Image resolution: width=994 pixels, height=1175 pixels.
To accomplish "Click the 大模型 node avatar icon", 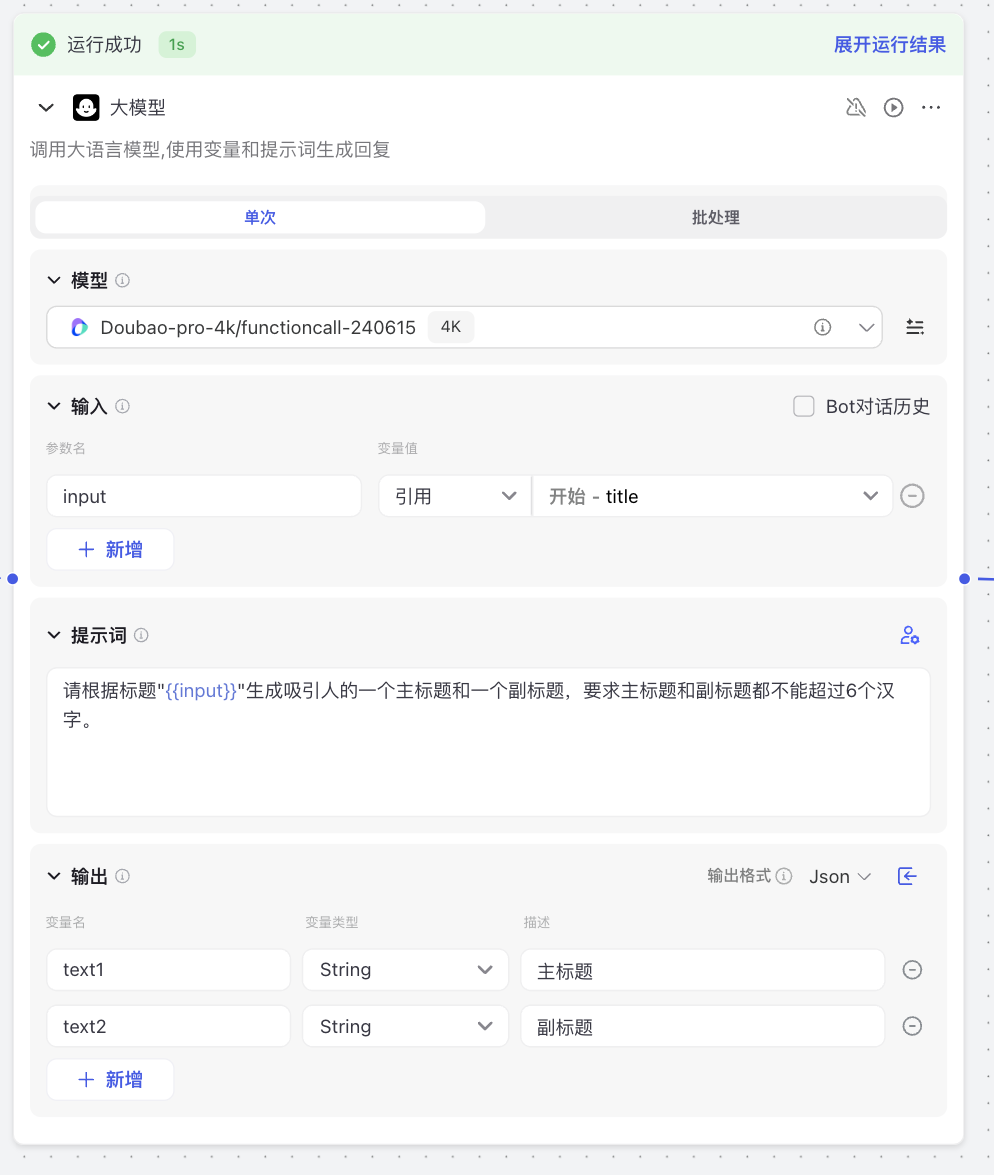I will pyautogui.click(x=85, y=107).
